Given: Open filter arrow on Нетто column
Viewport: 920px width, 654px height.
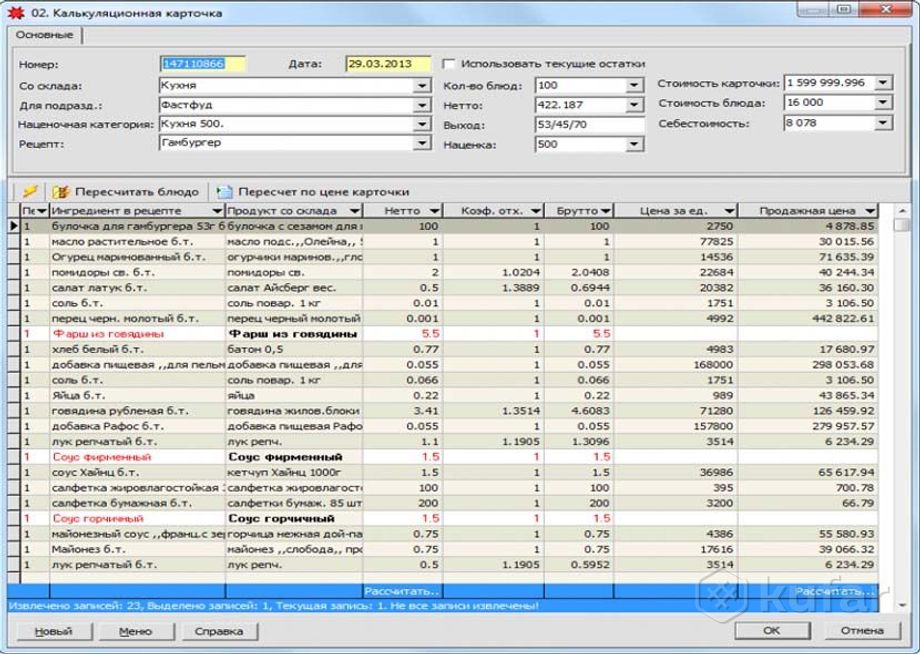Looking at the screenshot, I should point(434,212).
